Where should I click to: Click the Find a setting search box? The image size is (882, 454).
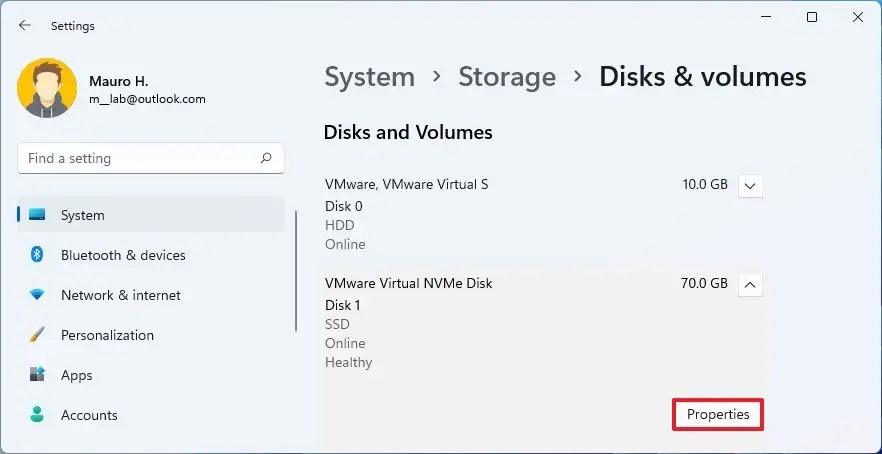tap(151, 158)
